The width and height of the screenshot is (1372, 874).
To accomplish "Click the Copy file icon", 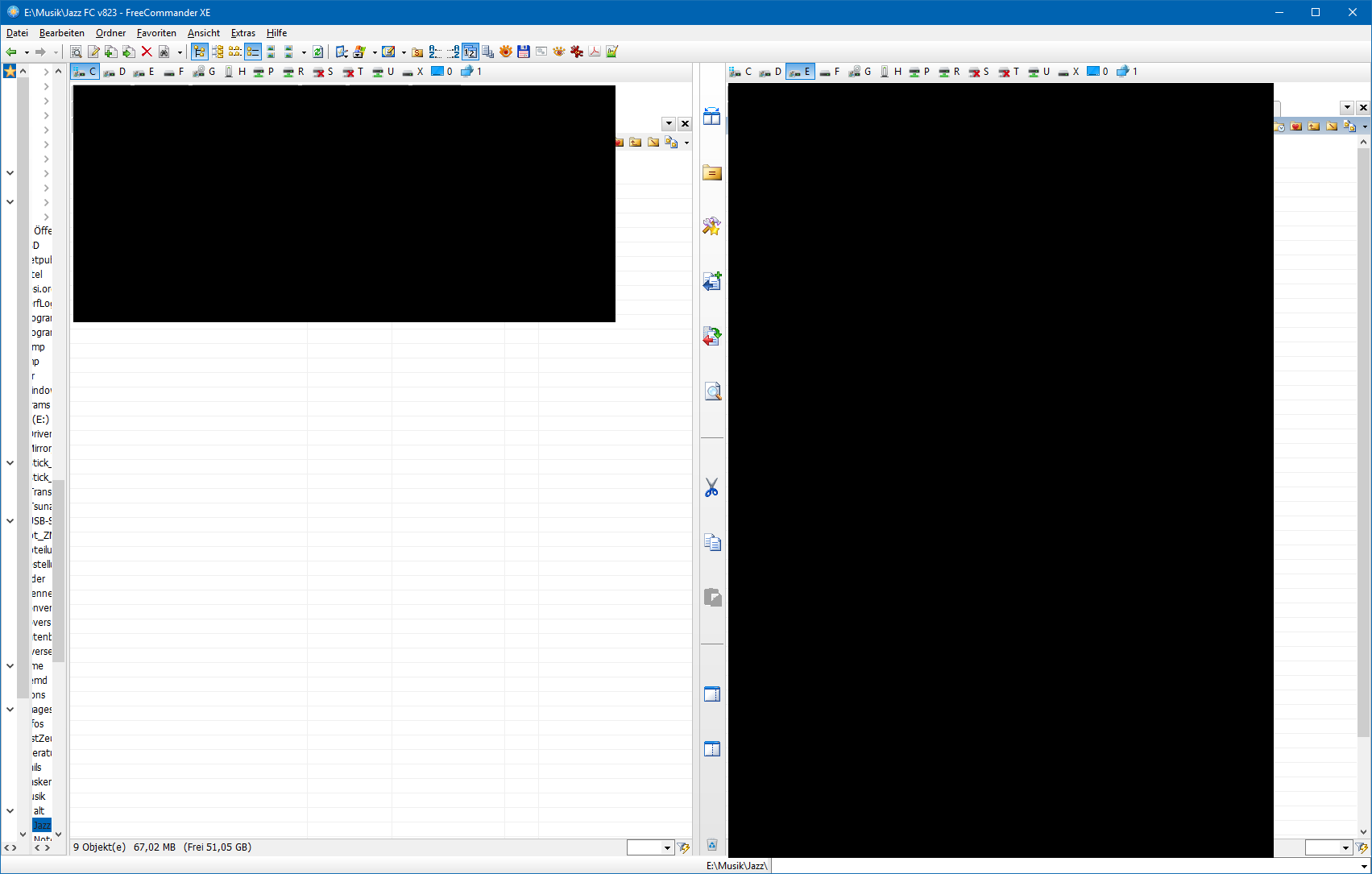I will click(x=111, y=52).
